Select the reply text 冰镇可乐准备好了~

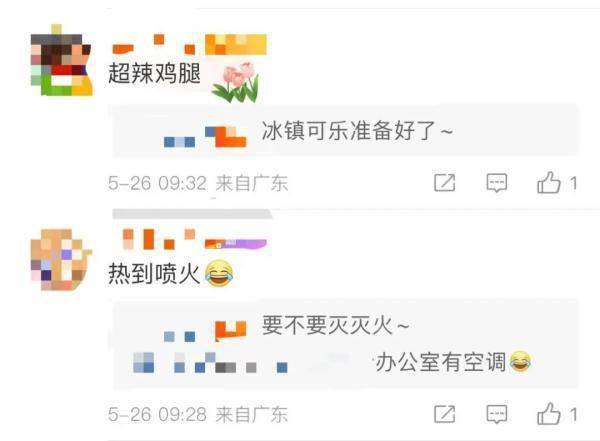(x=357, y=131)
